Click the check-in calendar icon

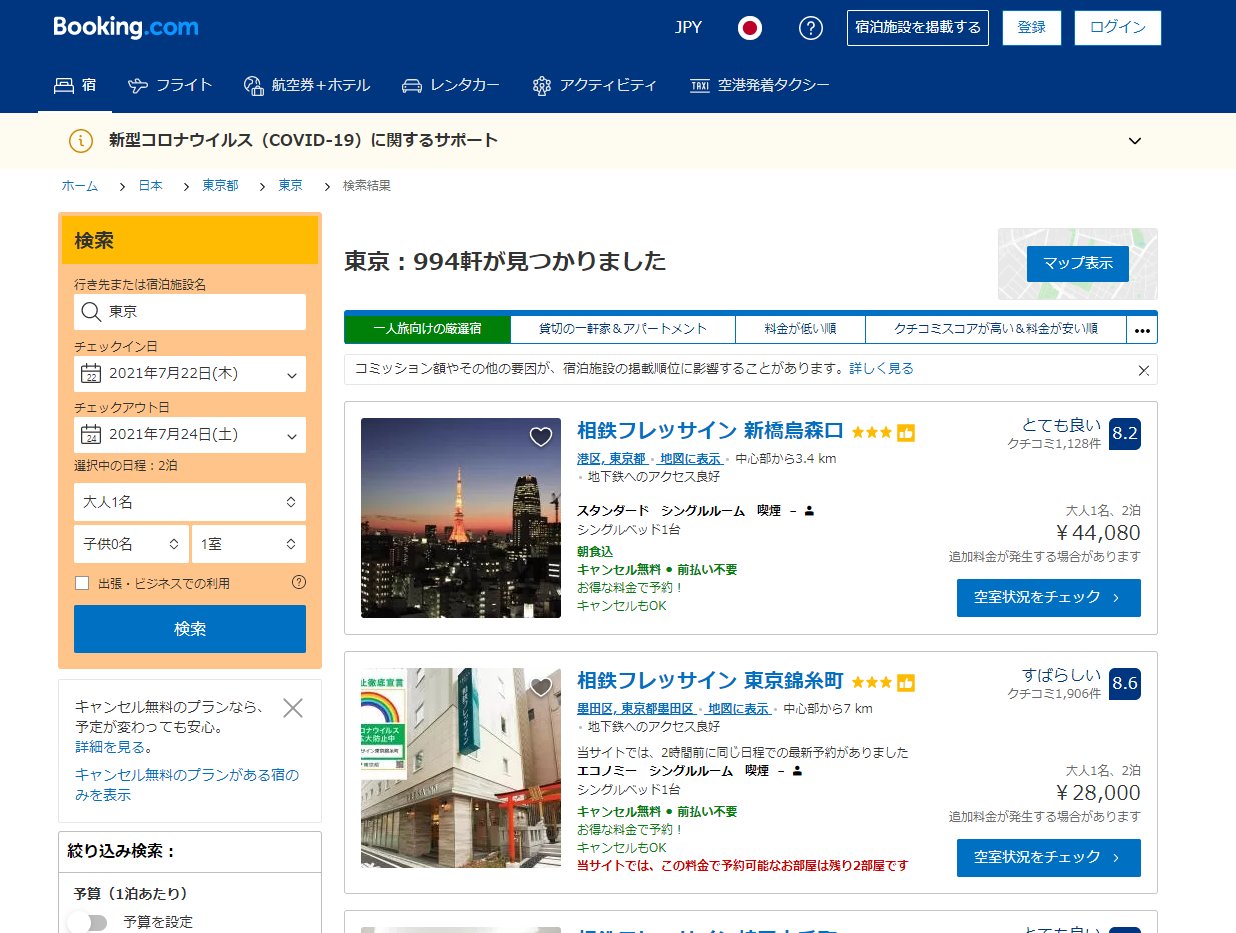[x=91, y=375]
